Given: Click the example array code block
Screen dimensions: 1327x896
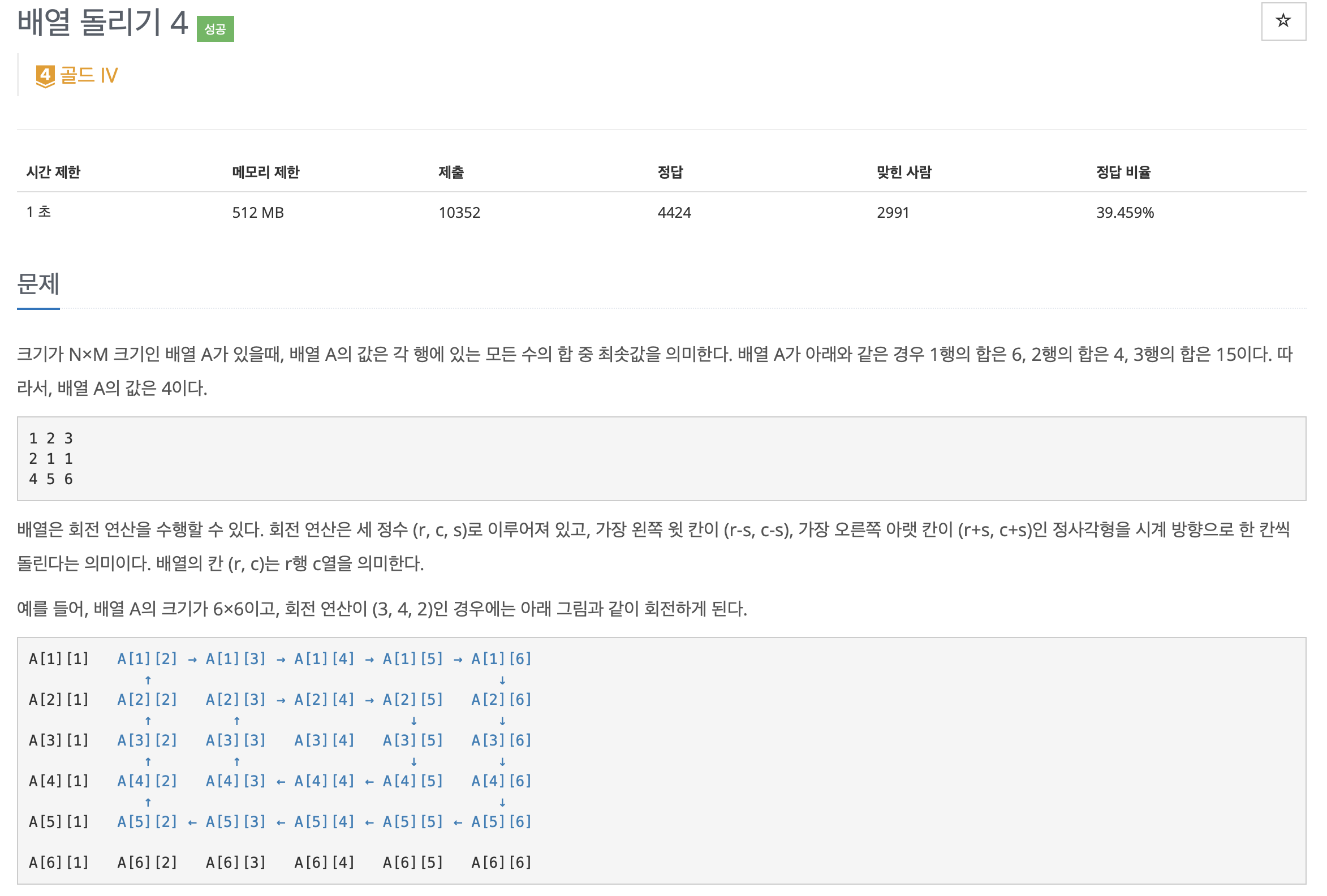Looking at the screenshot, I should (x=661, y=459).
